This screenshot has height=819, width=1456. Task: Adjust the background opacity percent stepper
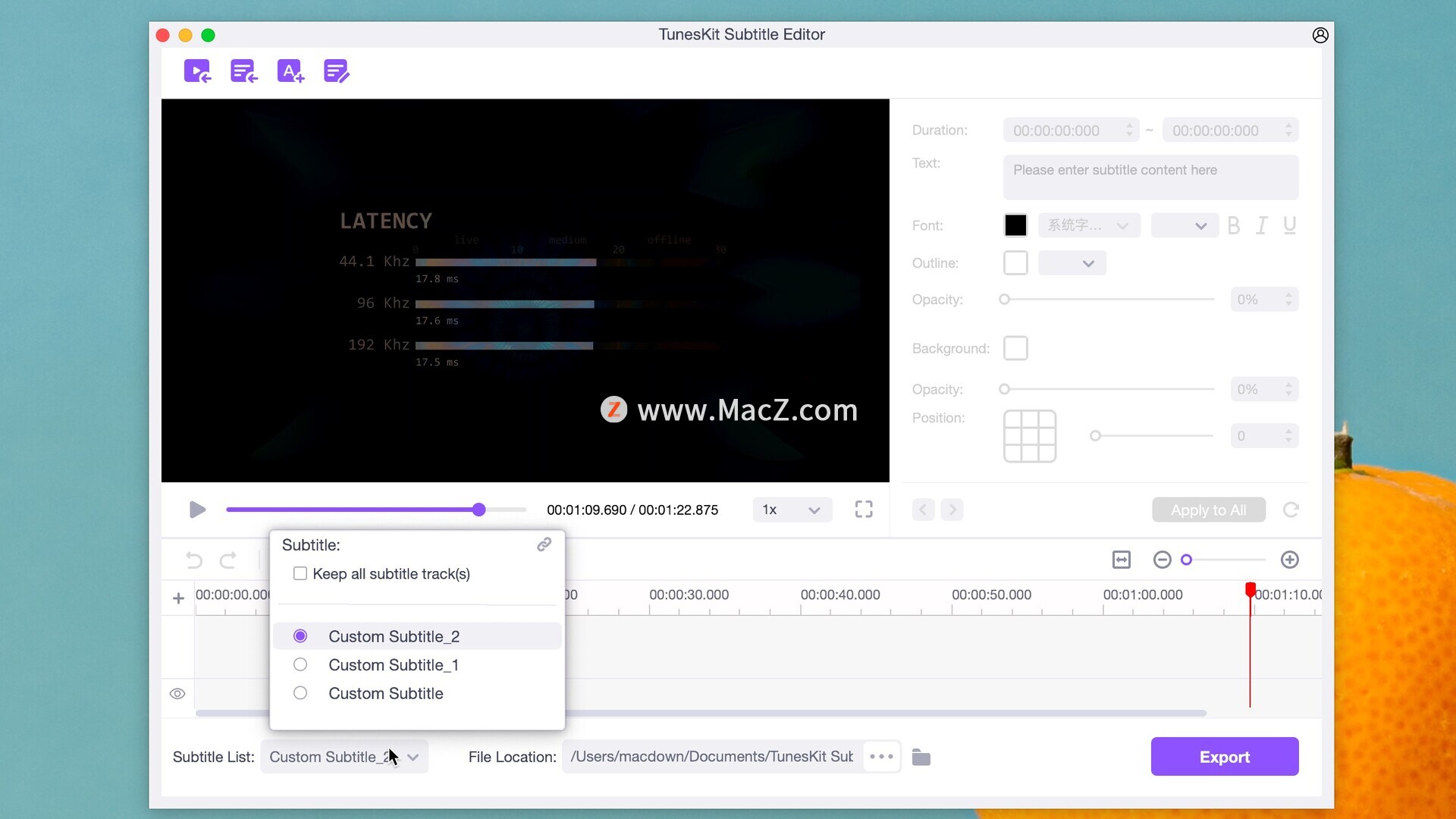pyautogui.click(x=1288, y=389)
